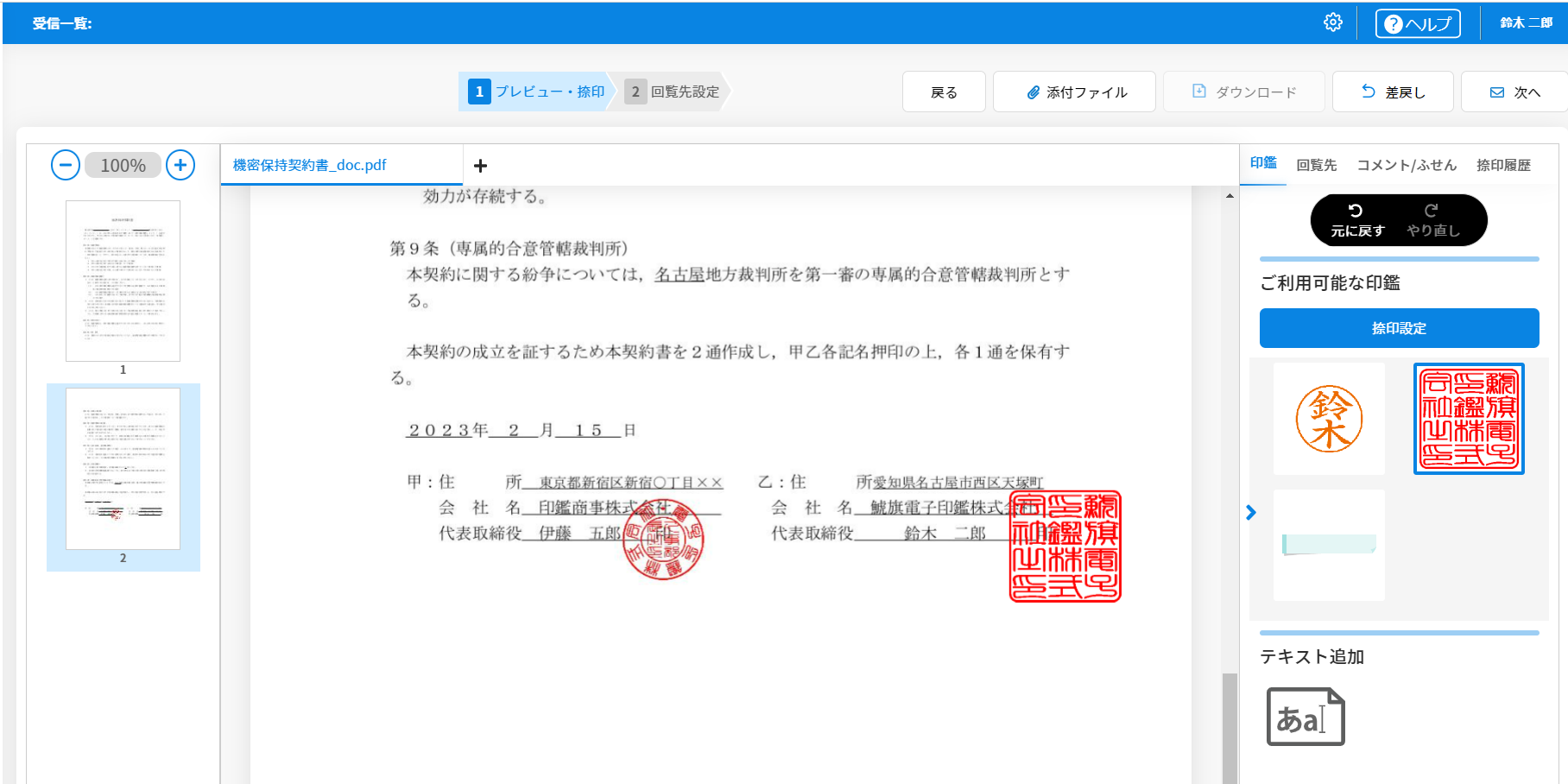The width and height of the screenshot is (1568, 784).
Task: Collapse the right panel with chevron arrow
Action: 1251,513
